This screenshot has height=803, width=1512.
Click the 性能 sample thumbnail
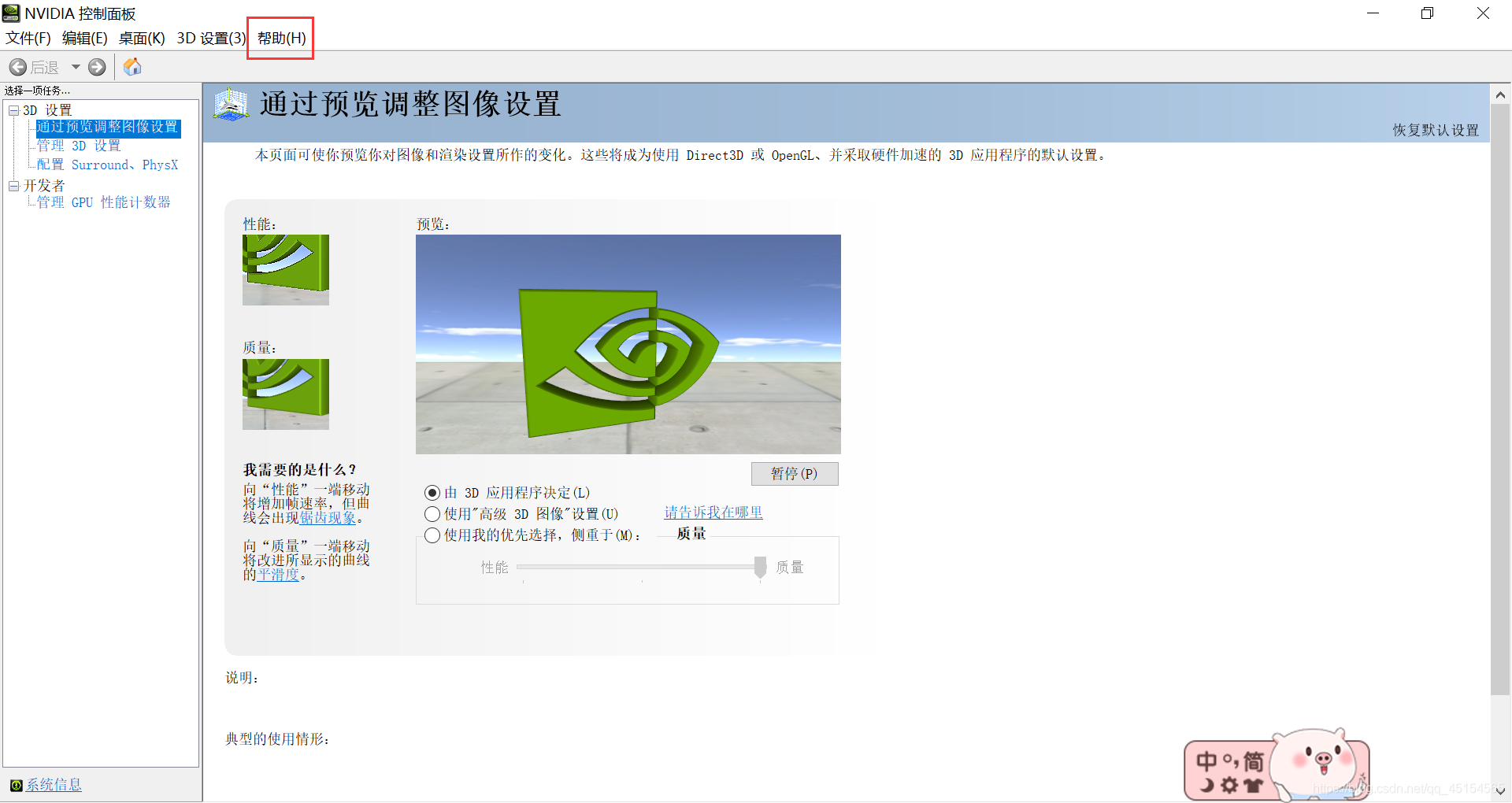(x=286, y=270)
